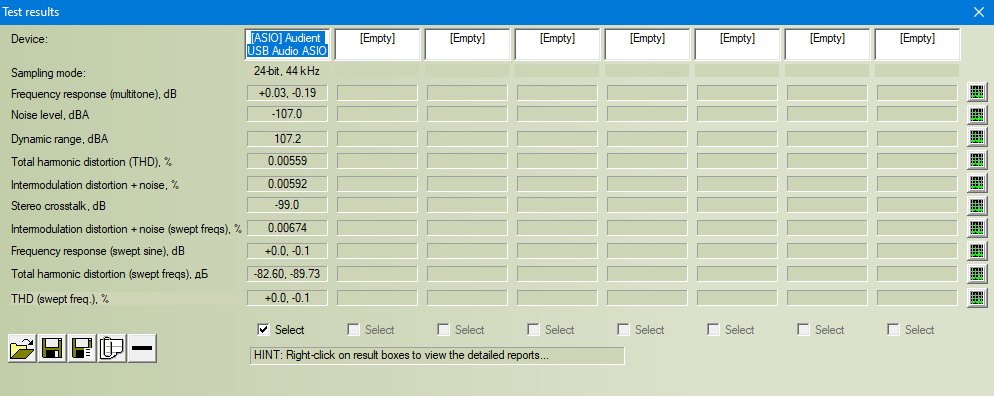Click the floppy with lines save report icon
994x396 pixels.
82,348
